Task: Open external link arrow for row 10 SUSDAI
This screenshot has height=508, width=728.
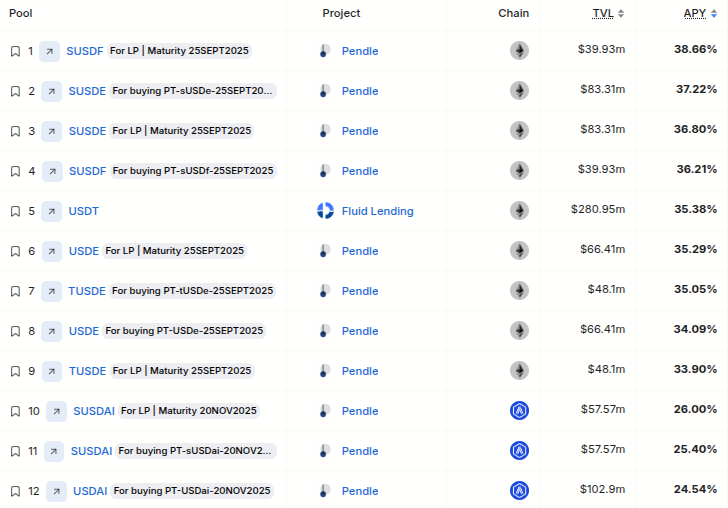Action: (x=56, y=411)
